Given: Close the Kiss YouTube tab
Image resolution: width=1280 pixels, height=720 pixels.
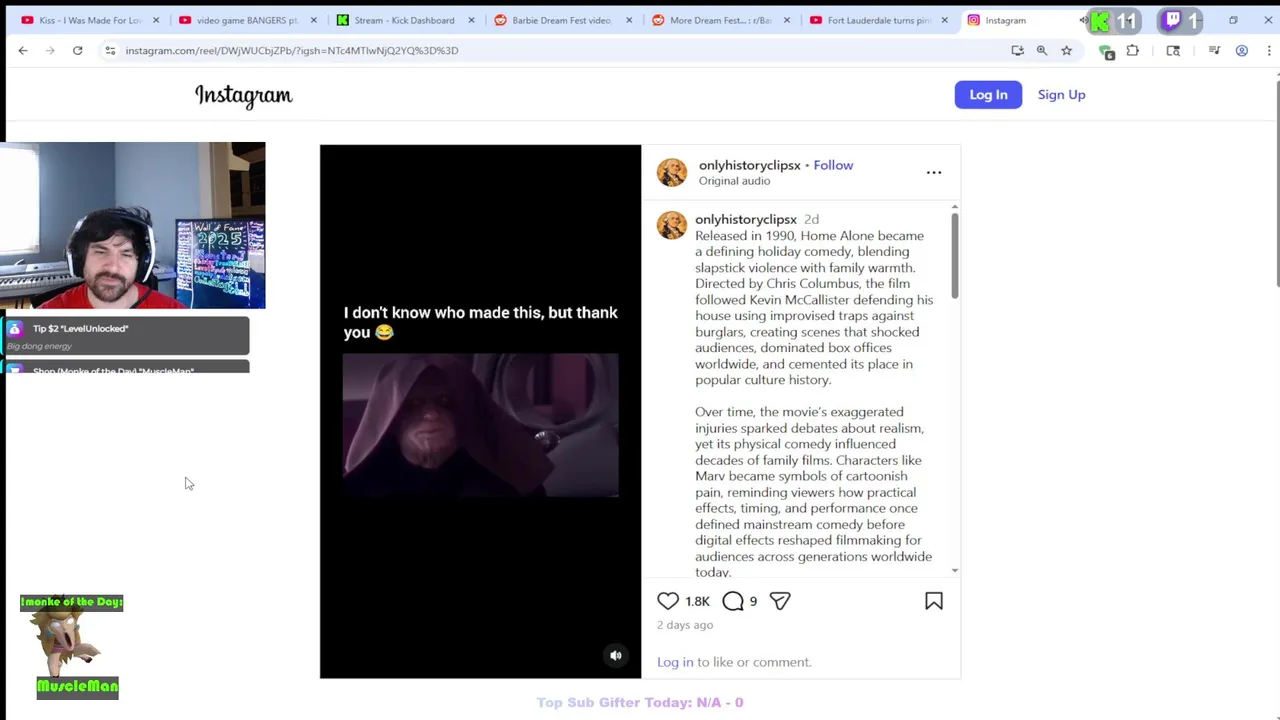Looking at the screenshot, I should pyautogui.click(x=156, y=20).
